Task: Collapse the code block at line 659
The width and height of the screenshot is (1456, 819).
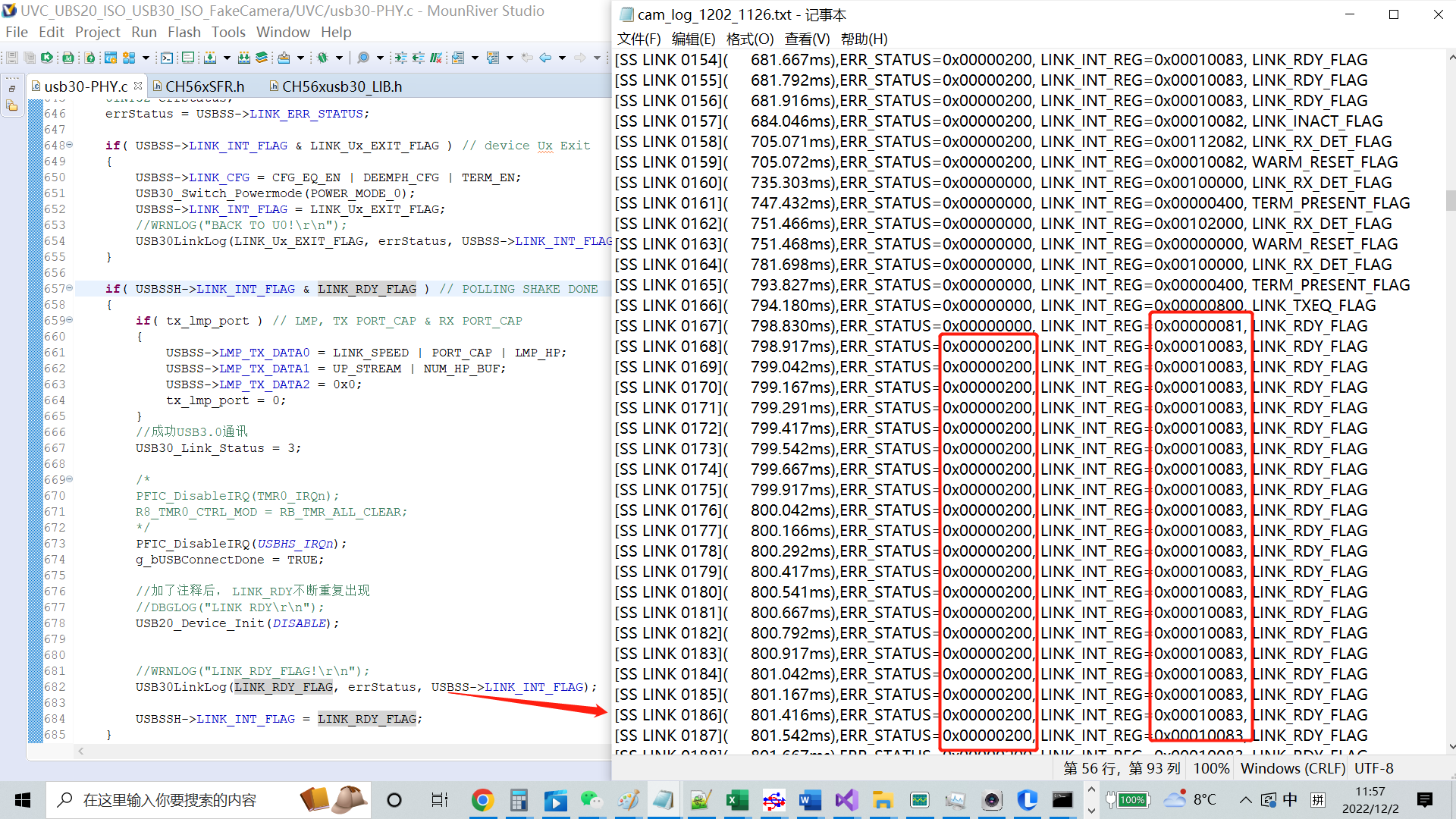Action: click(x=70, y=320)
